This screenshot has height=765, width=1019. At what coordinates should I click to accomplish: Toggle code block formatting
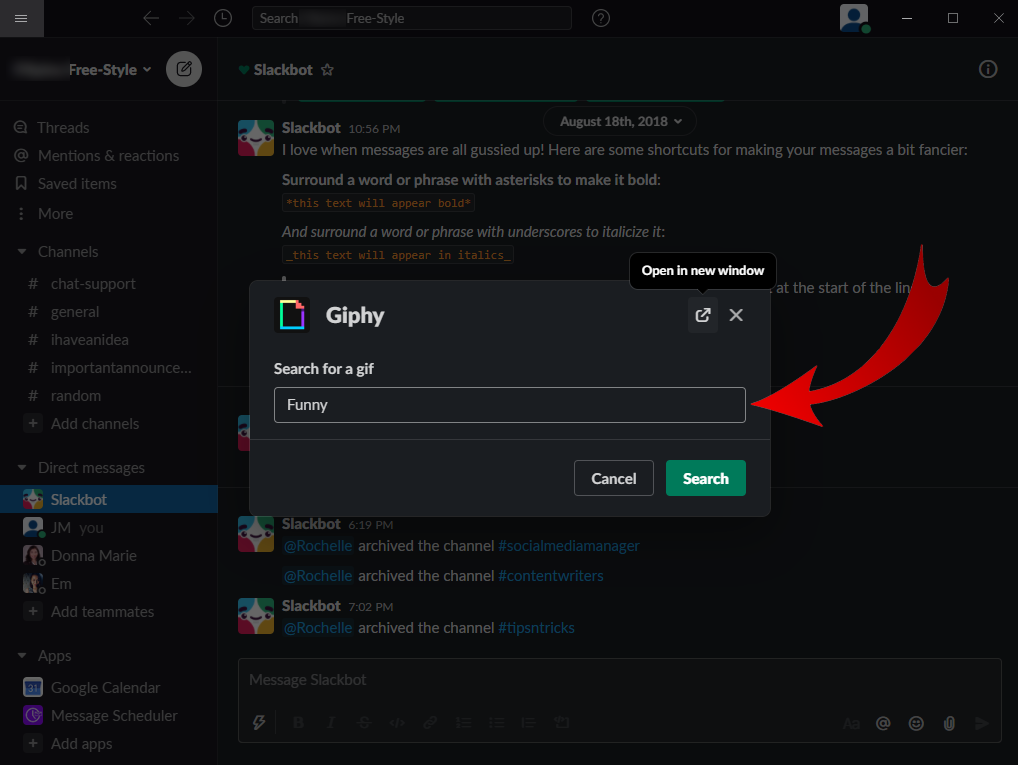pyautogui.click(x=561, y=723)
